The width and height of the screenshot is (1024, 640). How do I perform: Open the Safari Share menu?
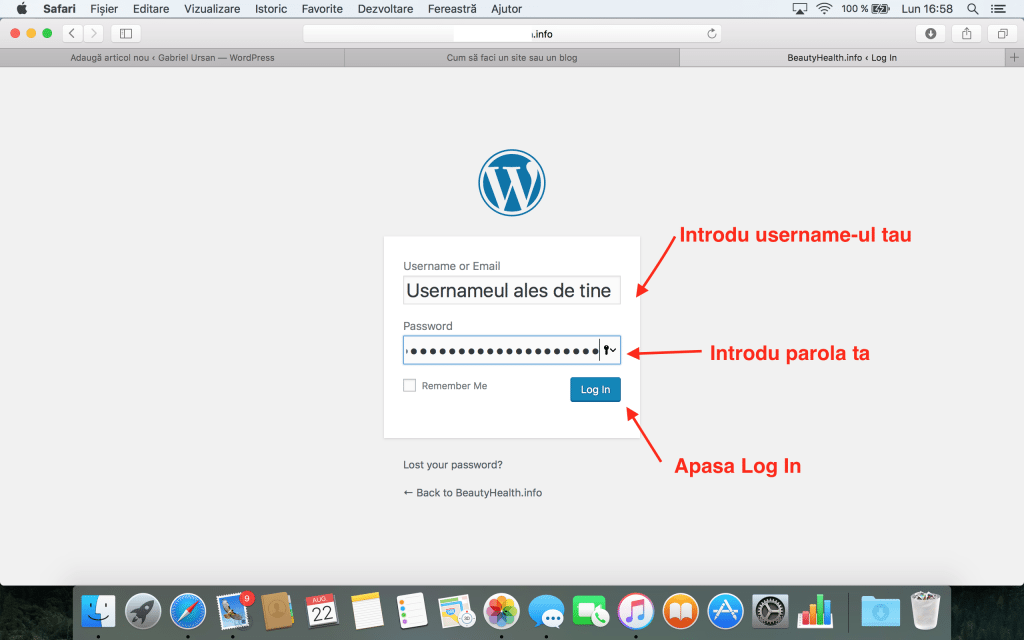967,33
